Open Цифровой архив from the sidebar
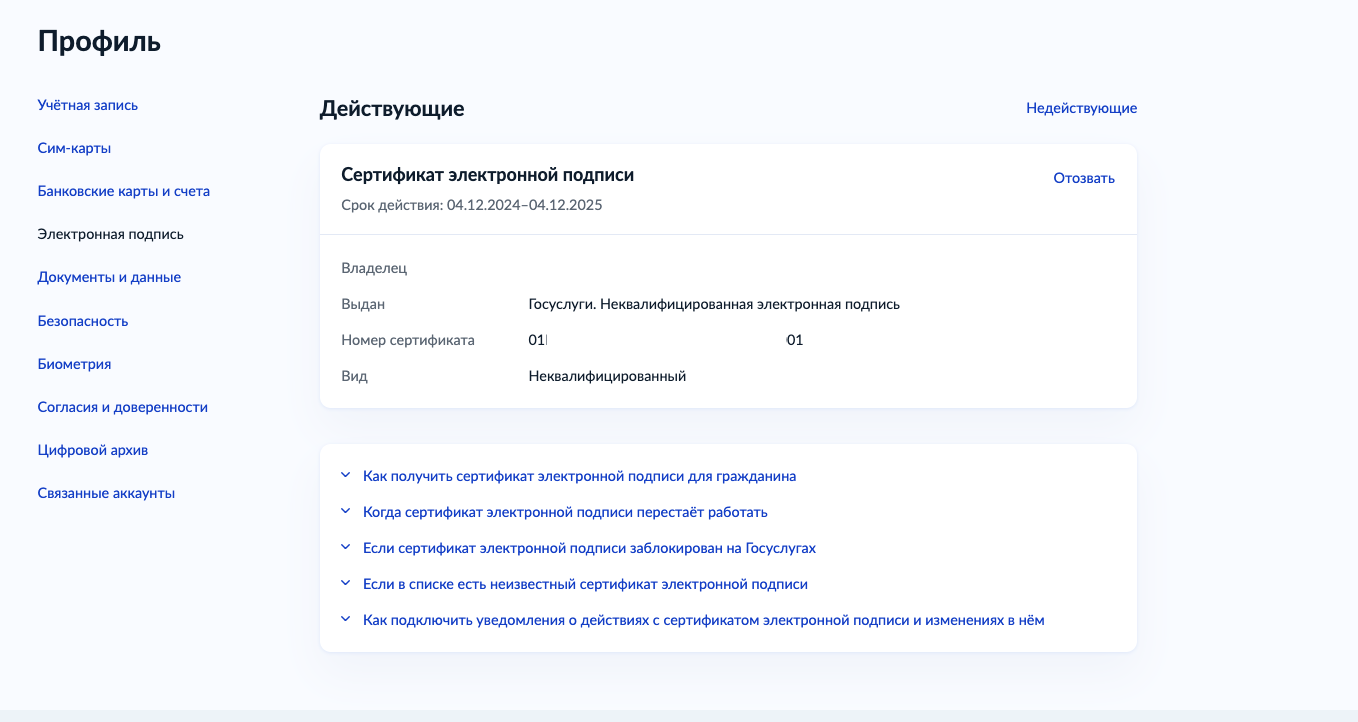Image resolution: width=1358 pixels, height=722 pixels. pyautogui.click(x=93, y=450)
